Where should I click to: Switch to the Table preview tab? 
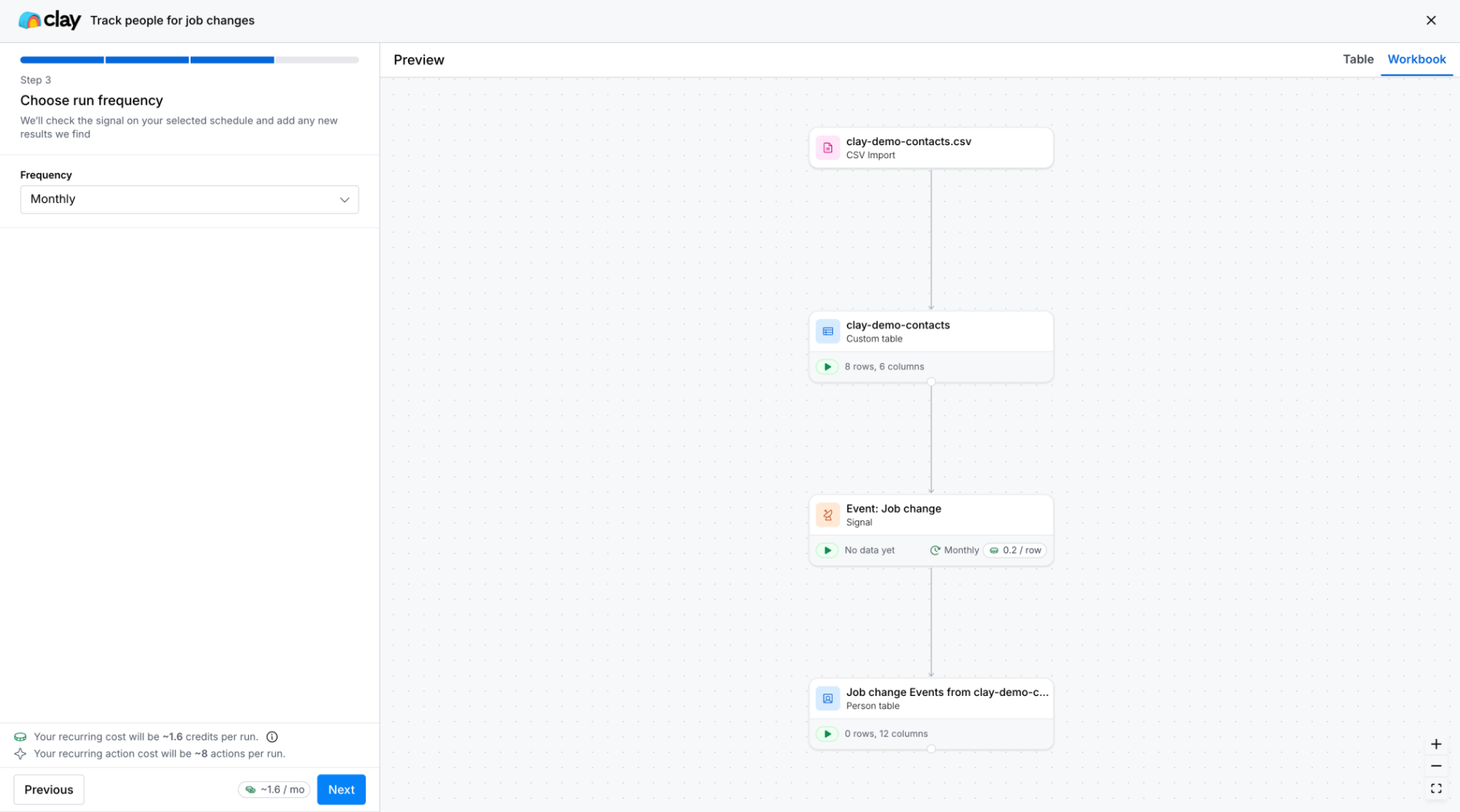(x=1358, y=59)
